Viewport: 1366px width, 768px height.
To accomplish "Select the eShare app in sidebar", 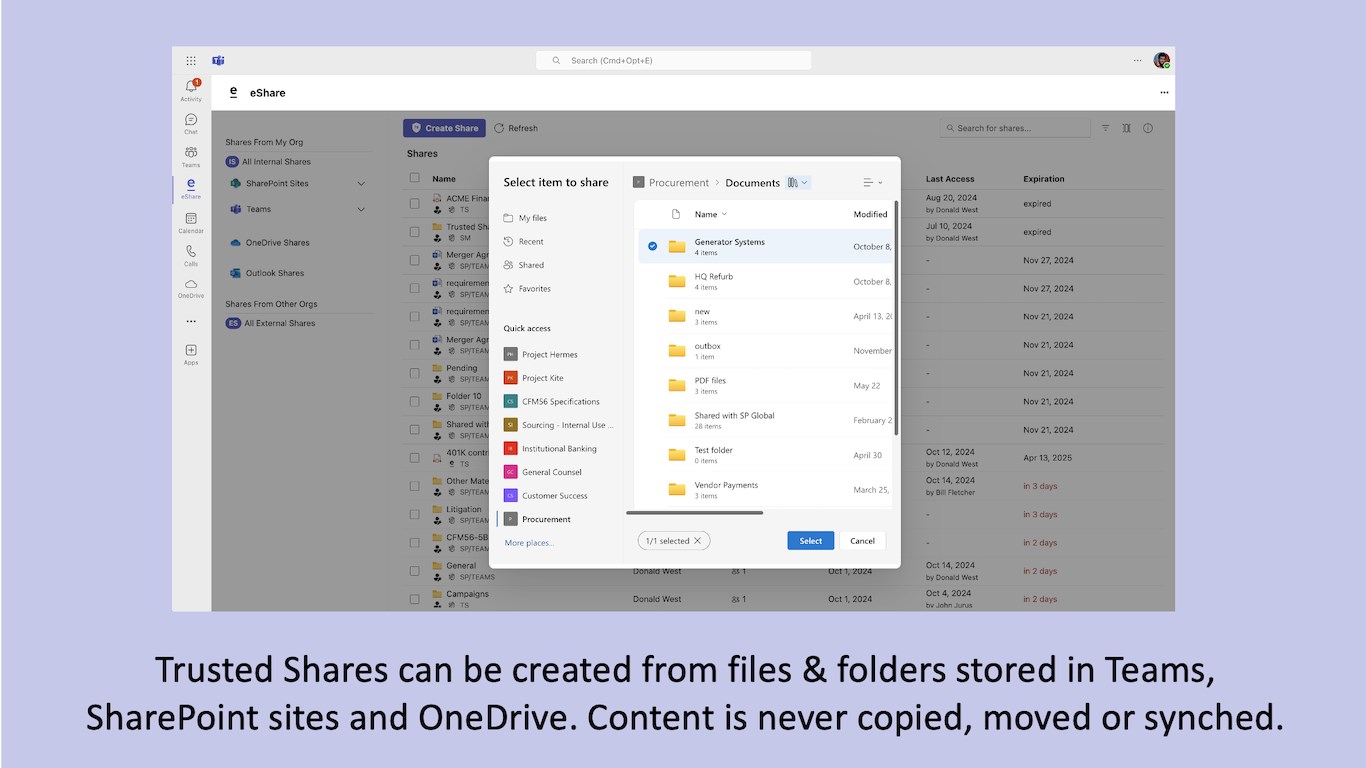I will [x=191, y=189].
